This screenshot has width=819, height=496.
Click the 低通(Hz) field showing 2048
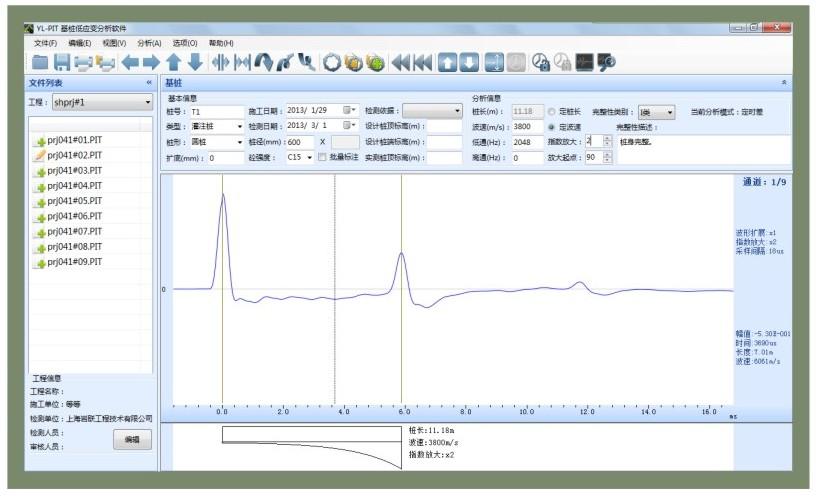click(527, 142)
